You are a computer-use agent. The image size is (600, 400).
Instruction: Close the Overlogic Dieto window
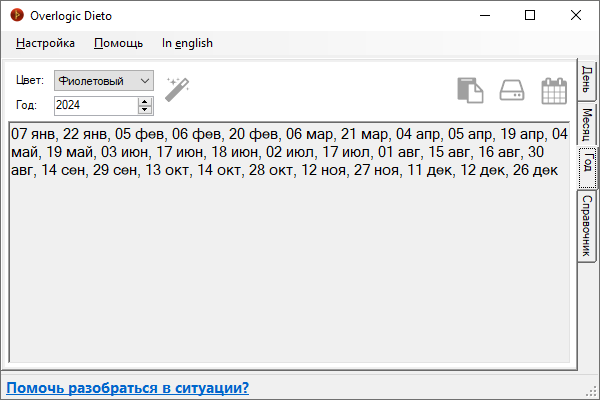coord(576,15)
